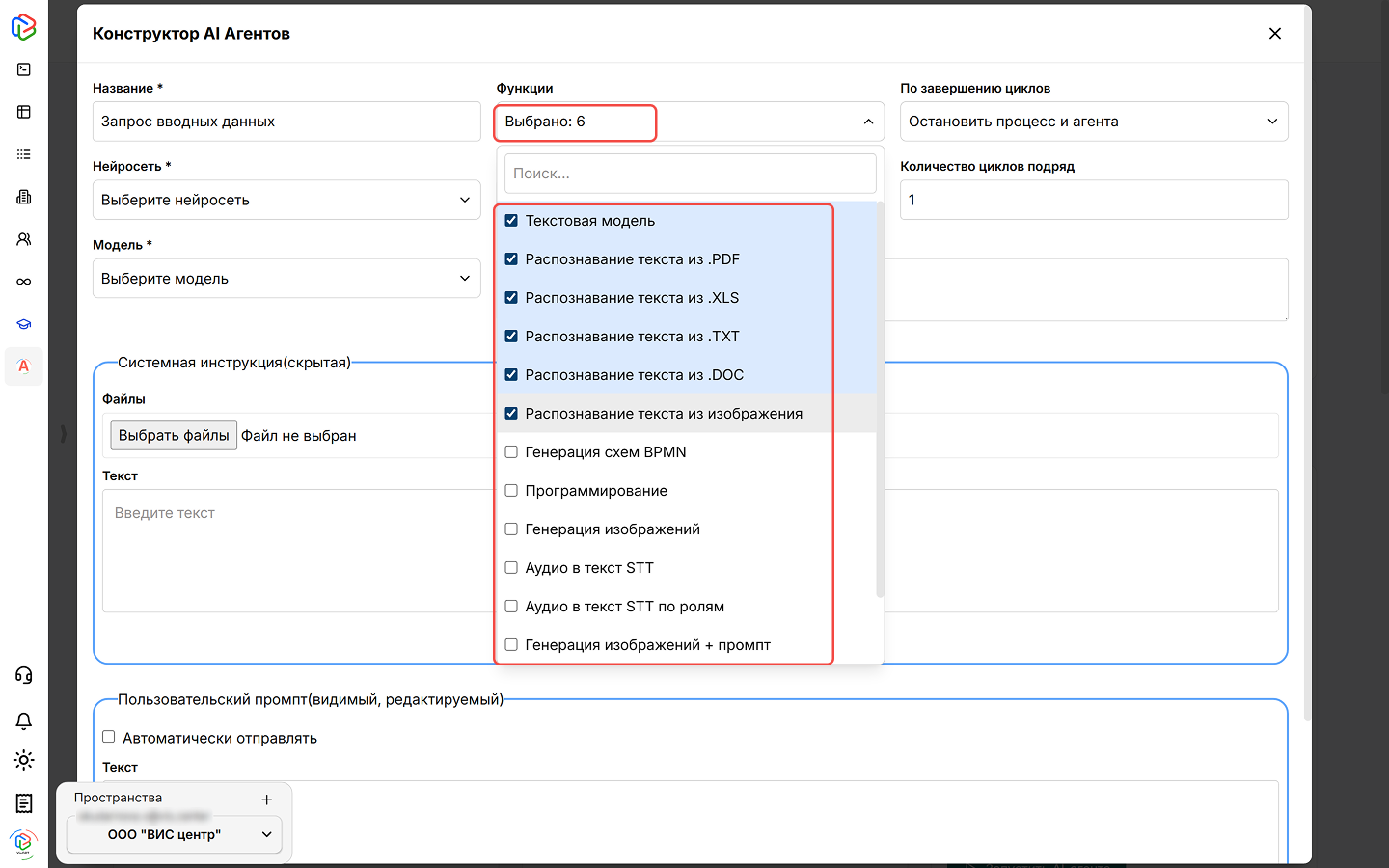
Task: Check the Генерация схем BPMN option
Action: tap(511, 452)
